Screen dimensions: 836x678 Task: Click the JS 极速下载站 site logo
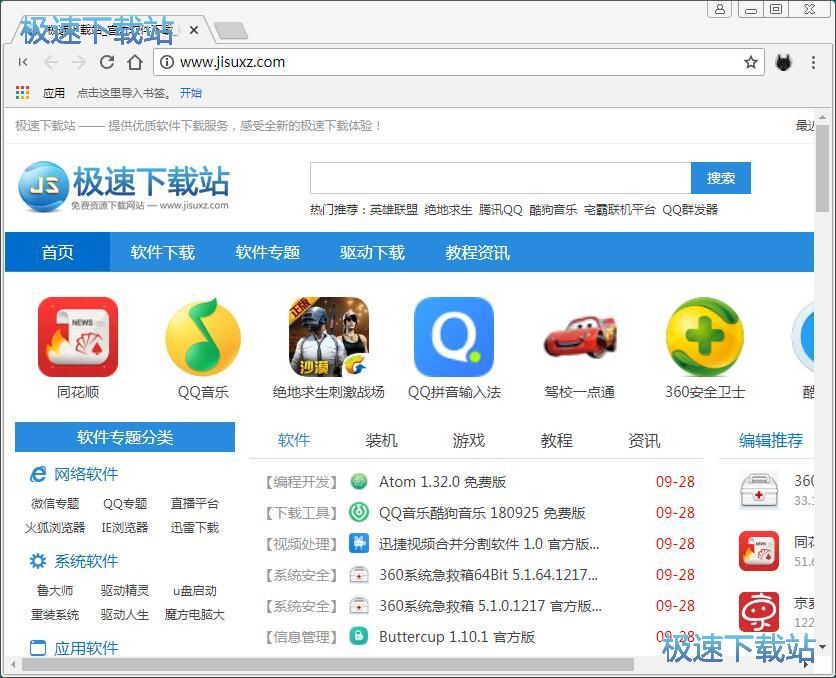[124, 187]
